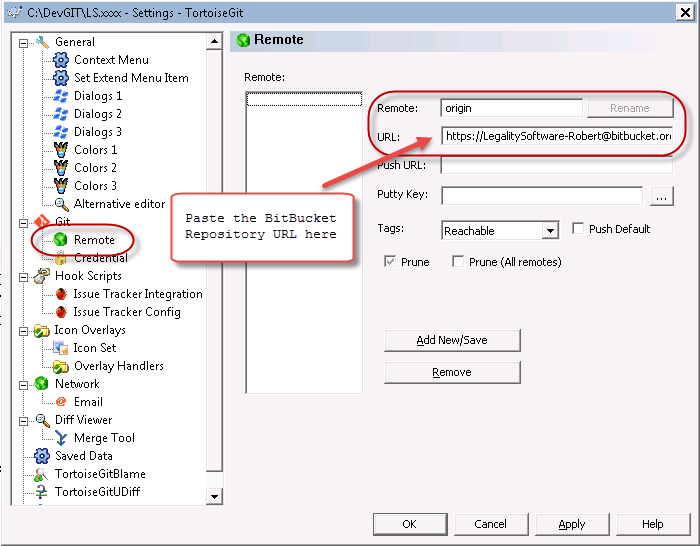Click the Context Menu gear icon
This screenshot has height=546, width=700.
point(61,60)
